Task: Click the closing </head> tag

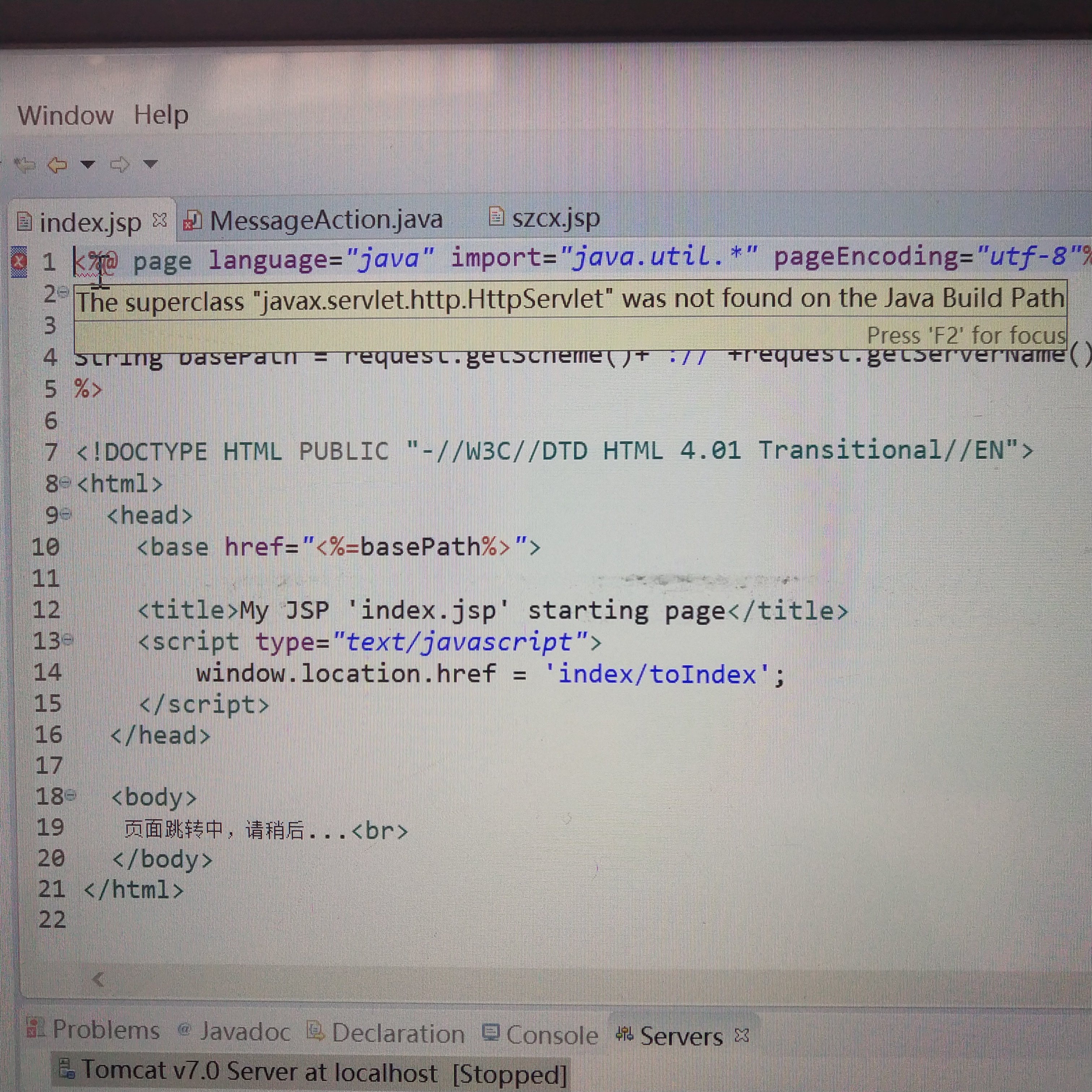Action: [x=160, y=736]
